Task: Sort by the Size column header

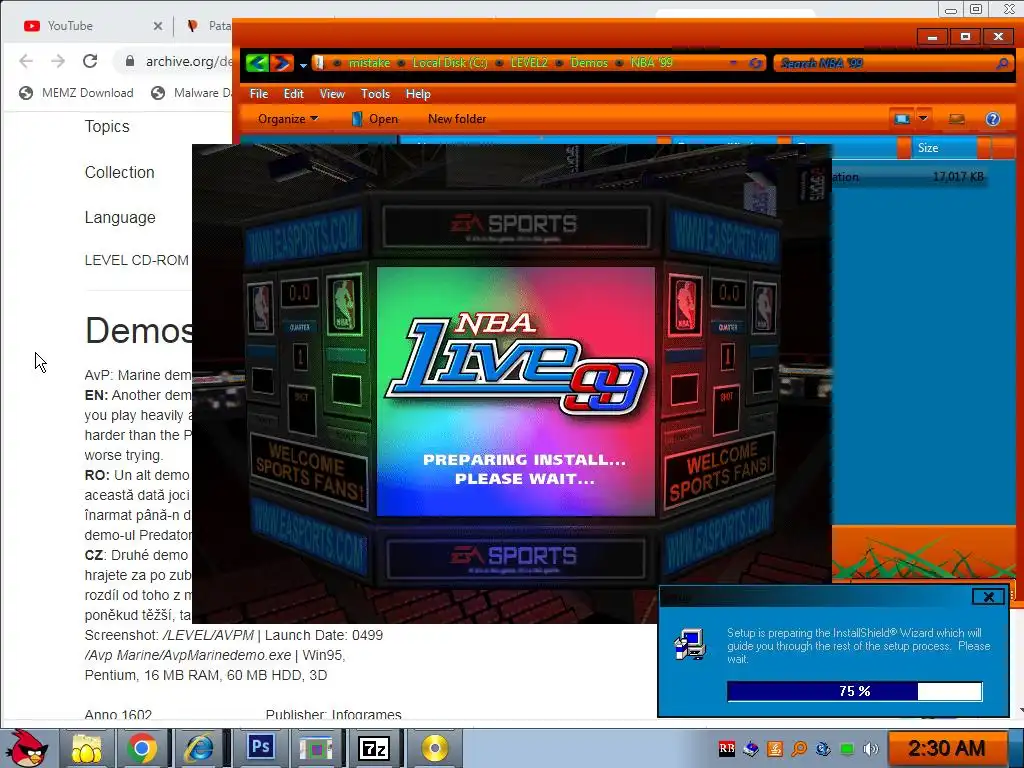Action: click(x=945, y=148)
